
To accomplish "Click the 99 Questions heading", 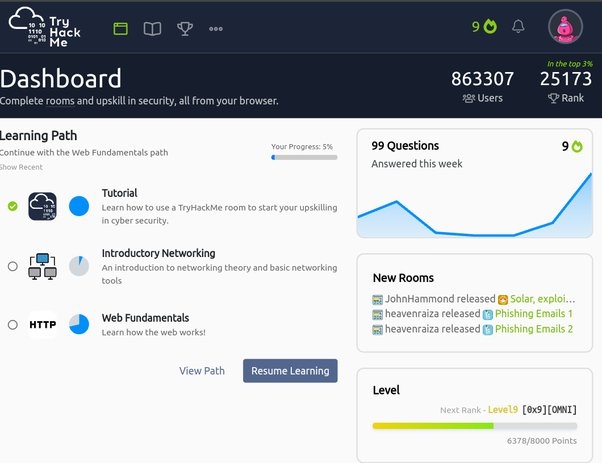I will (405, 146).
